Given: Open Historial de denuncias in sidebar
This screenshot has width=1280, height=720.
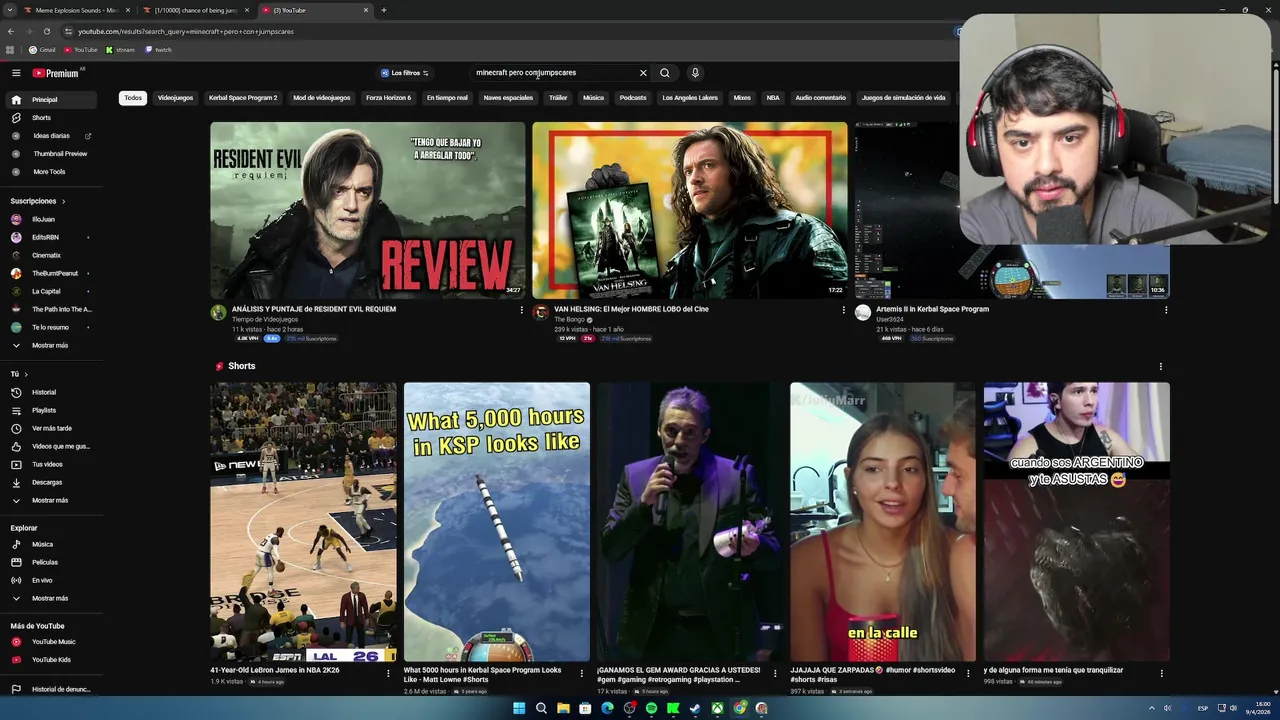Looking at the screenshot, I should click(52, 689).
